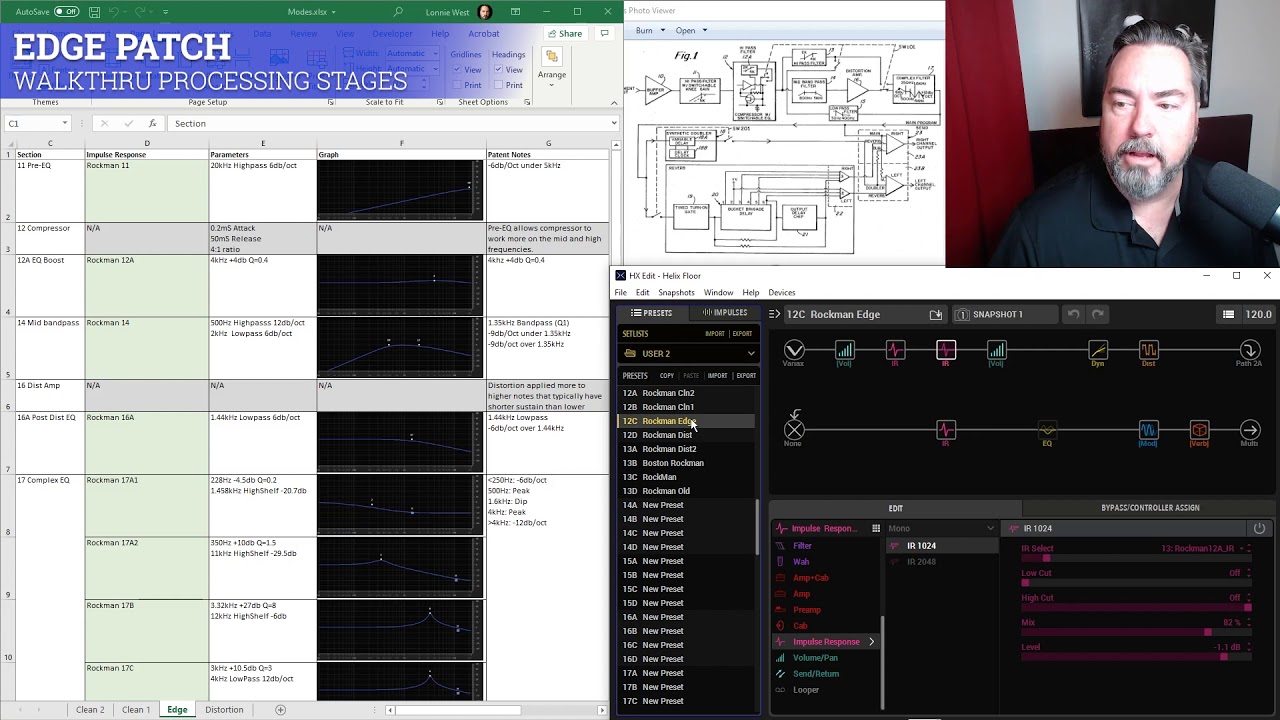Toggle Headings View checkbox
Viewport: 1280px width, 720px height.
click(498, 70)
